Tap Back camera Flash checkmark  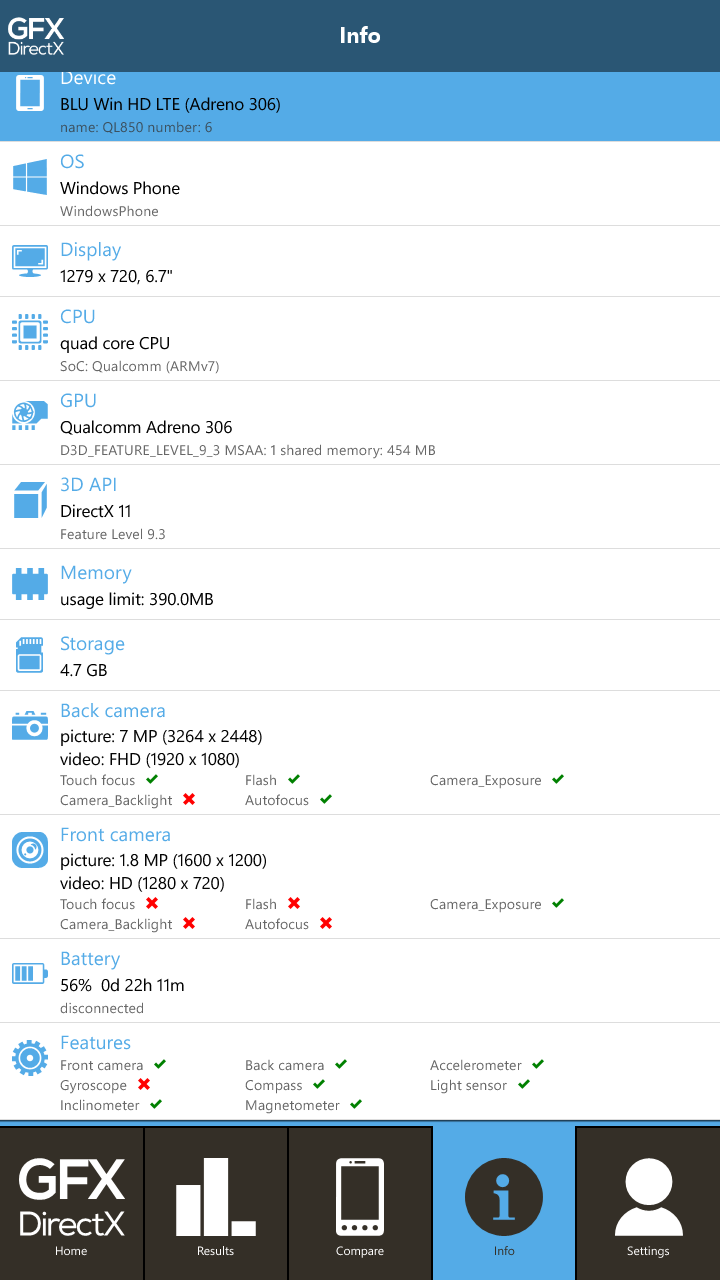click(294, 779)
